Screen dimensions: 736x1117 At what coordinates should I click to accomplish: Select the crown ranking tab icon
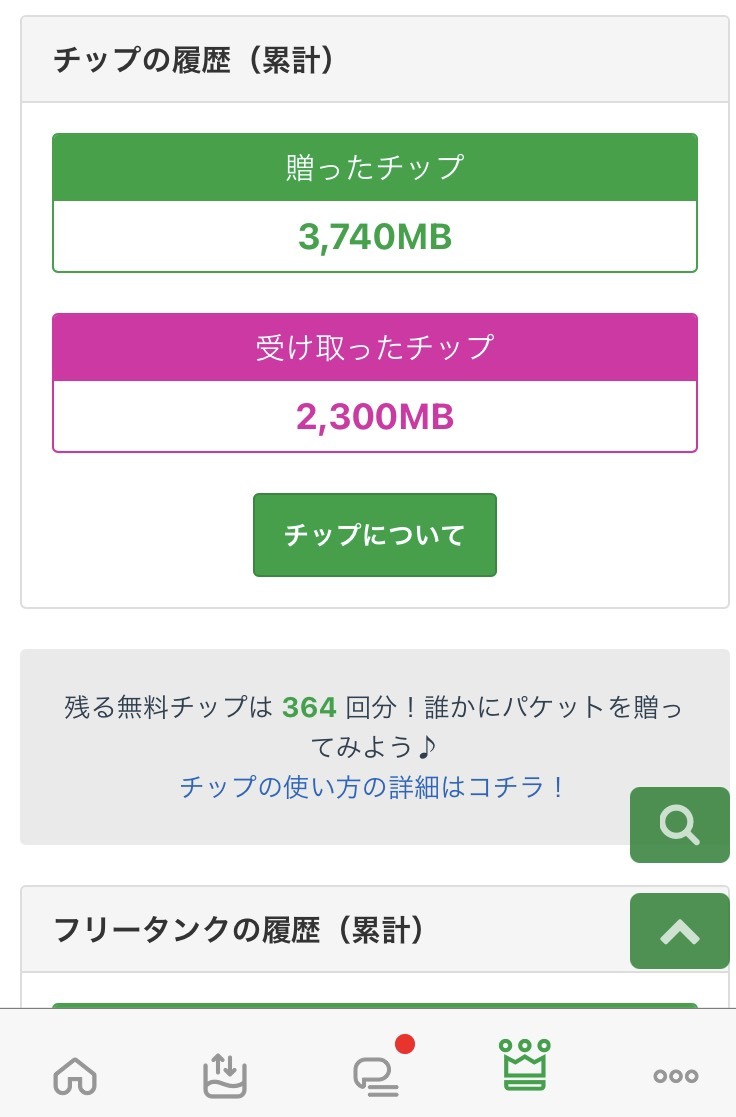point(525,1066)
